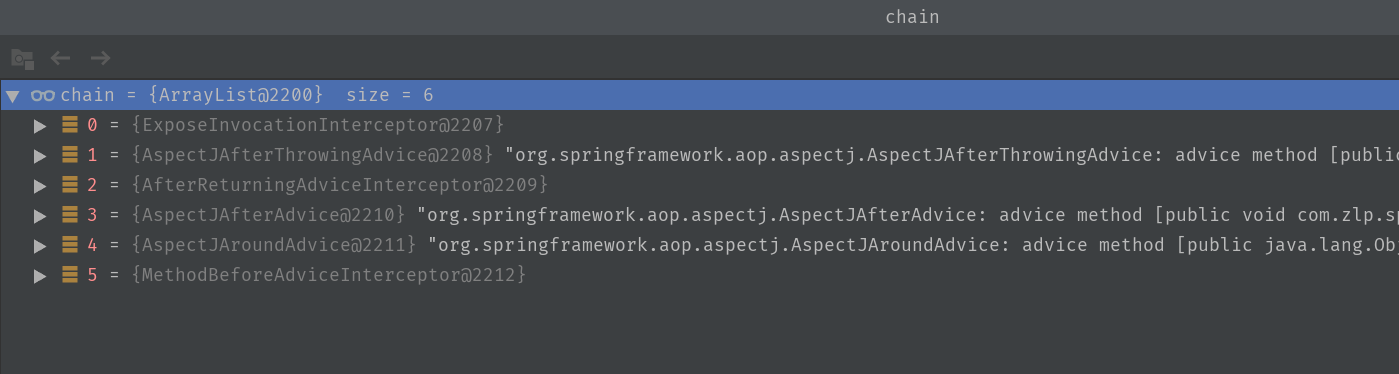The image size is (1399, 374).
Task: Select the AspectJAroundAdvice@2211 row
Action: [x=699, y=245]
